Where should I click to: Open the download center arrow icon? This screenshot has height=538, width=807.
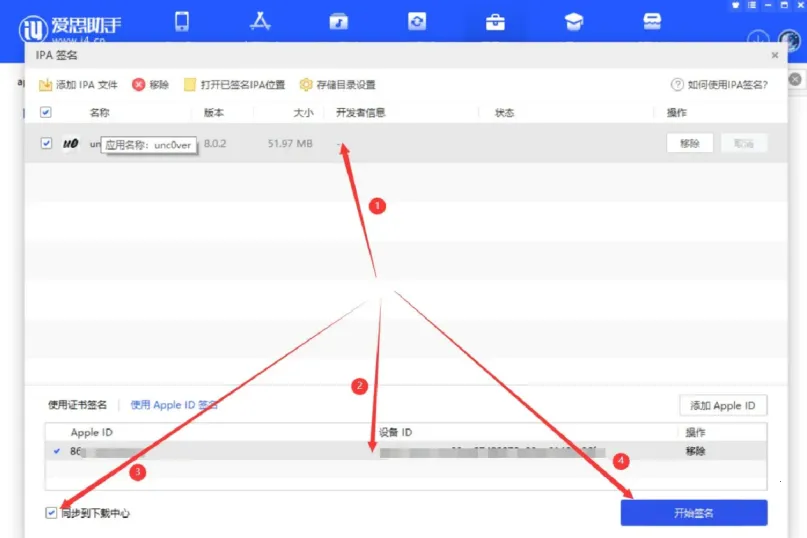tap(758, 39)
